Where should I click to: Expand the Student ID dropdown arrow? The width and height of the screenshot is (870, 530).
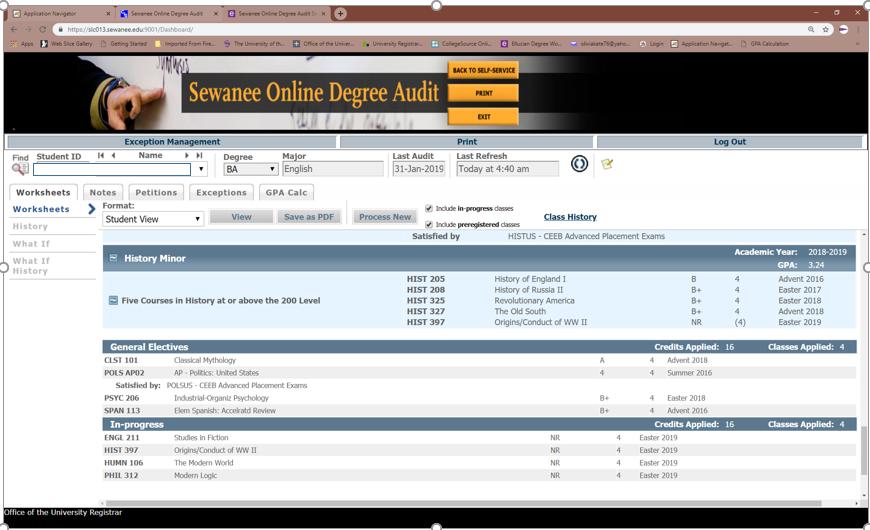click(201, 169)
